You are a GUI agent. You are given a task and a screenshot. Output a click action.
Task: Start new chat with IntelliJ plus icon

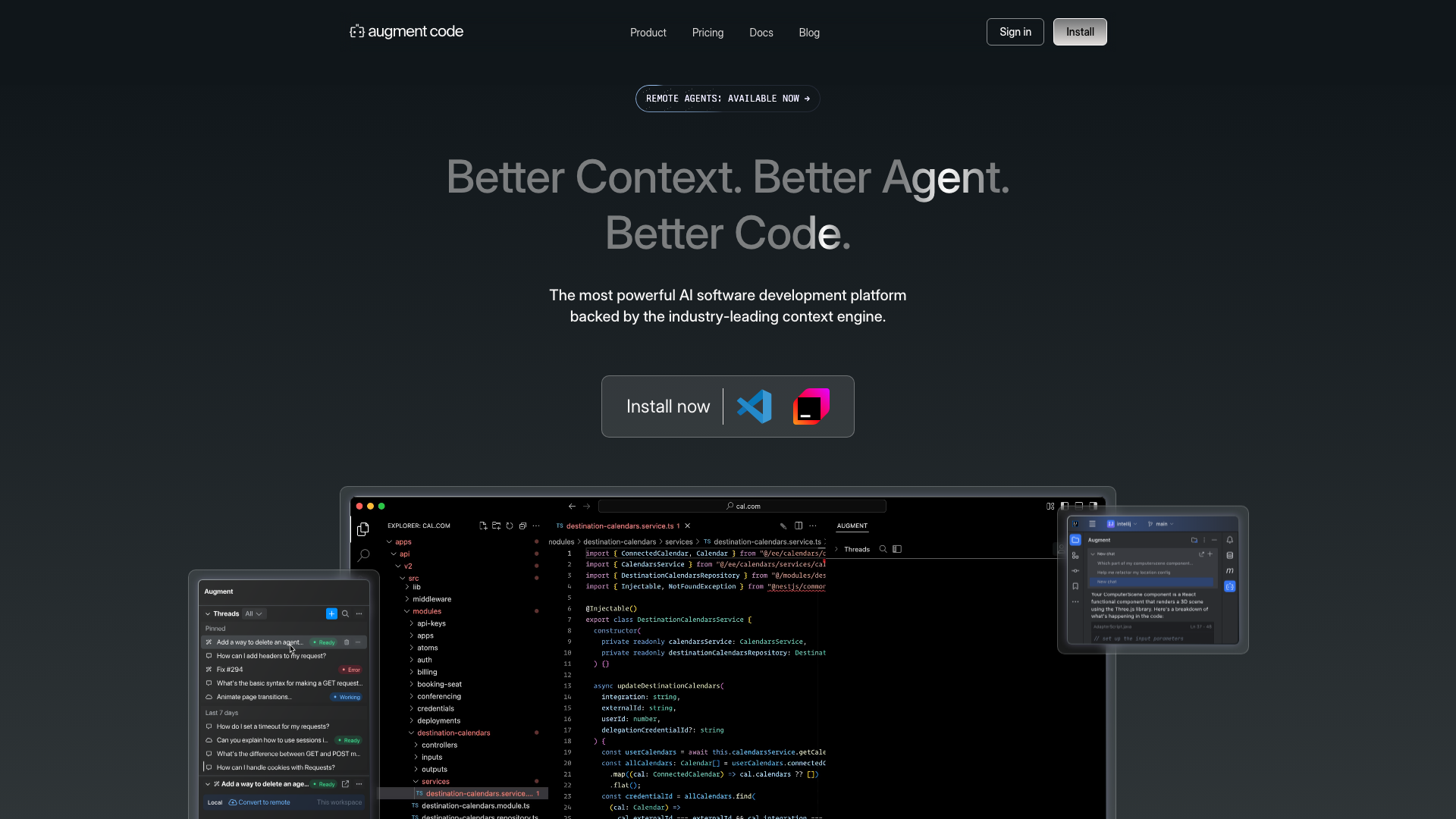click(1210, 554)
